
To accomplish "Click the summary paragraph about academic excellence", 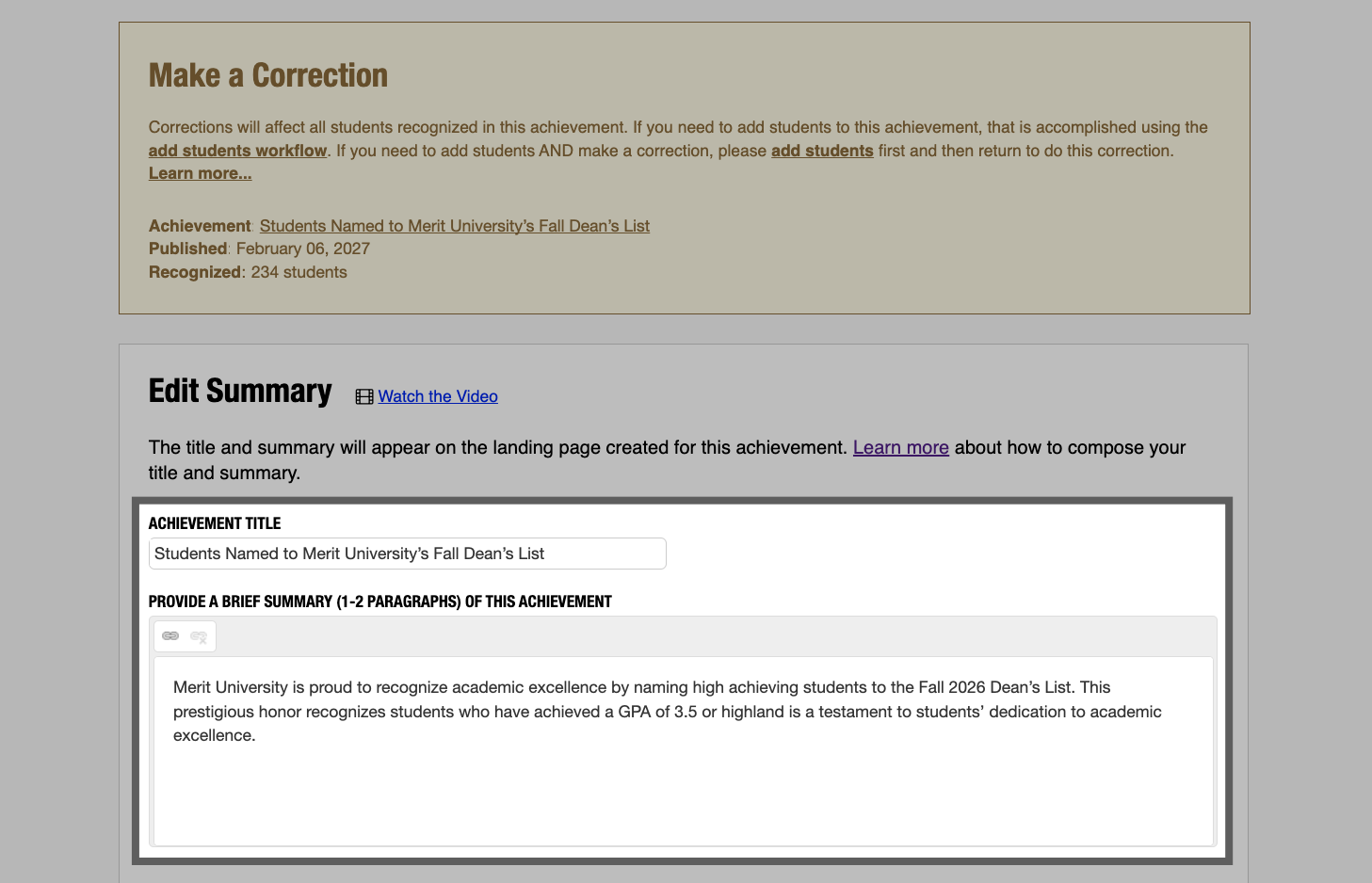I will click(x=659, y=711).
